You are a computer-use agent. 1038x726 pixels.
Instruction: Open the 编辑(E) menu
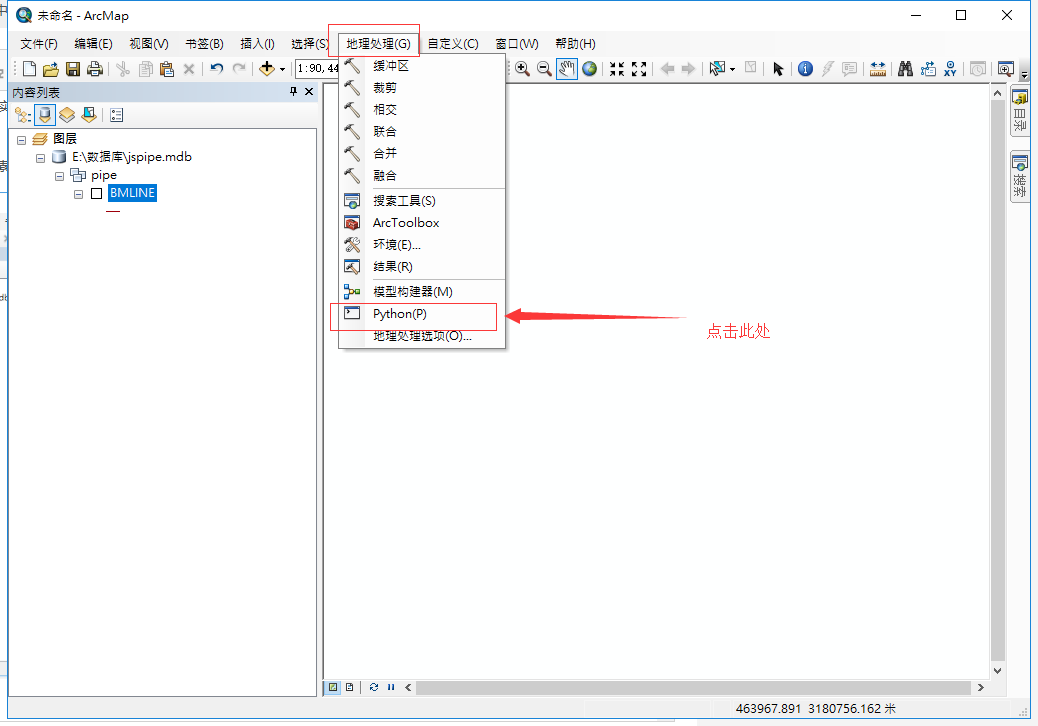[93, 44]
